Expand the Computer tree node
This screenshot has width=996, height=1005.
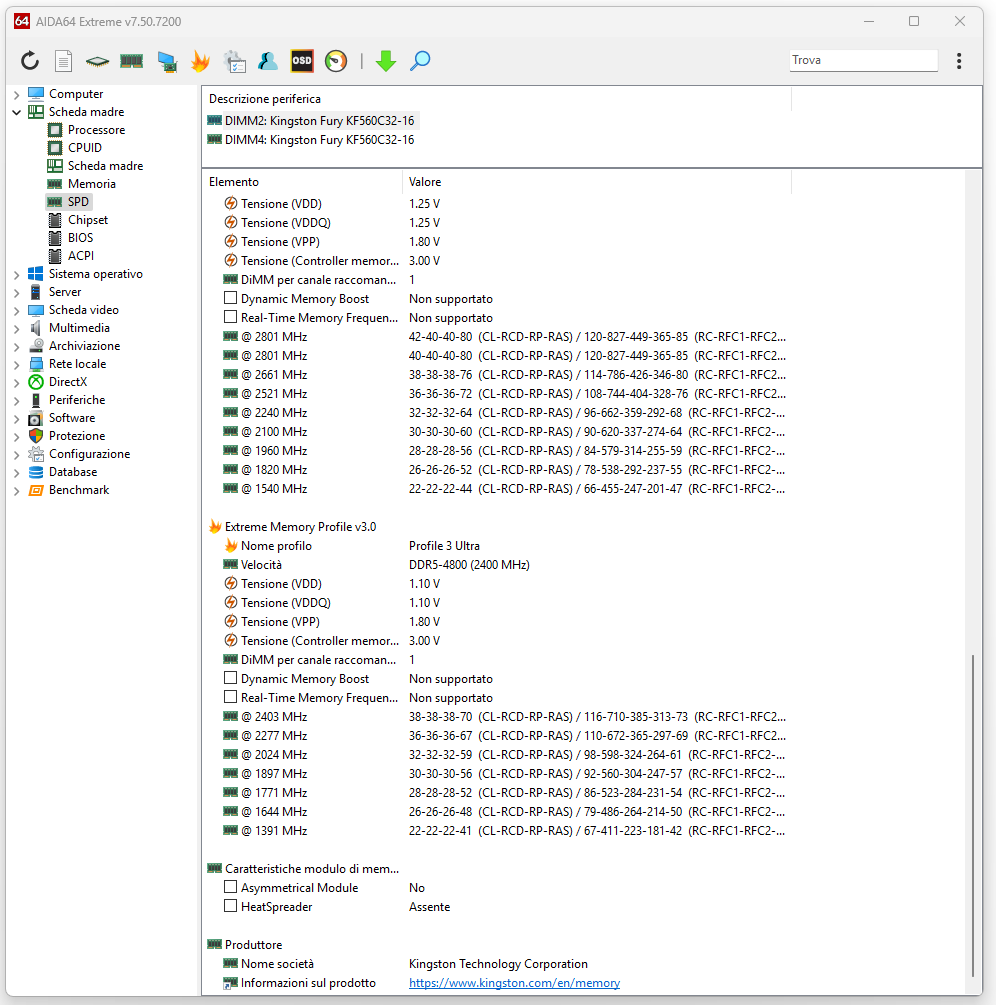17,94
